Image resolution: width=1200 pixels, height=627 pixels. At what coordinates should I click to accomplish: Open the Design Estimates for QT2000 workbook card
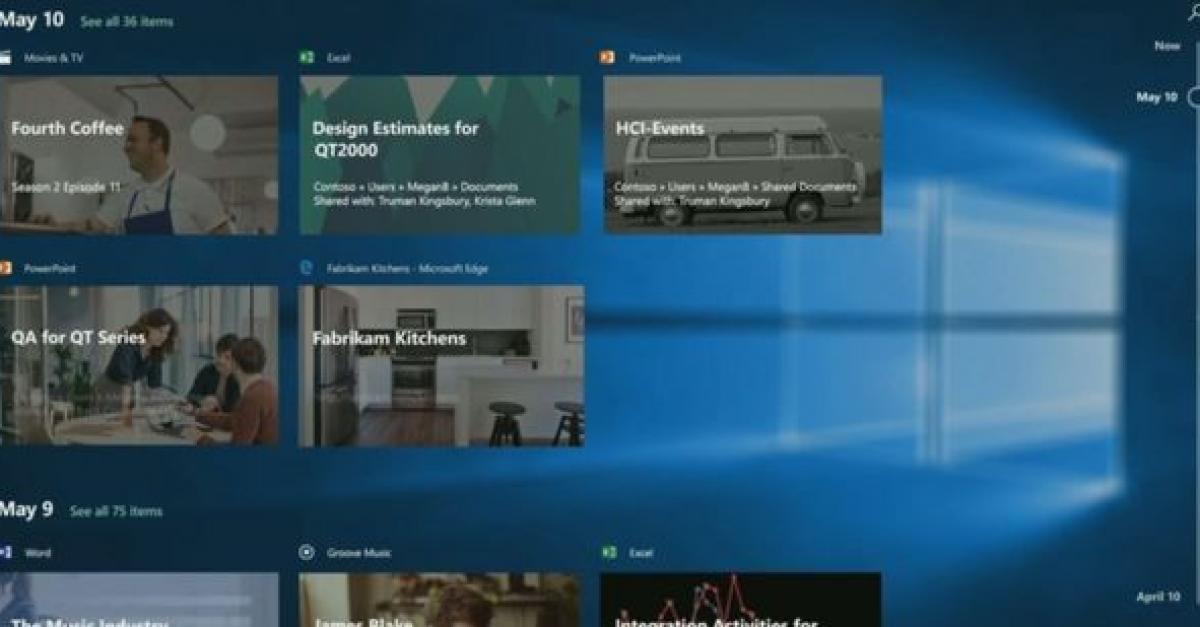tap(440, 155)
